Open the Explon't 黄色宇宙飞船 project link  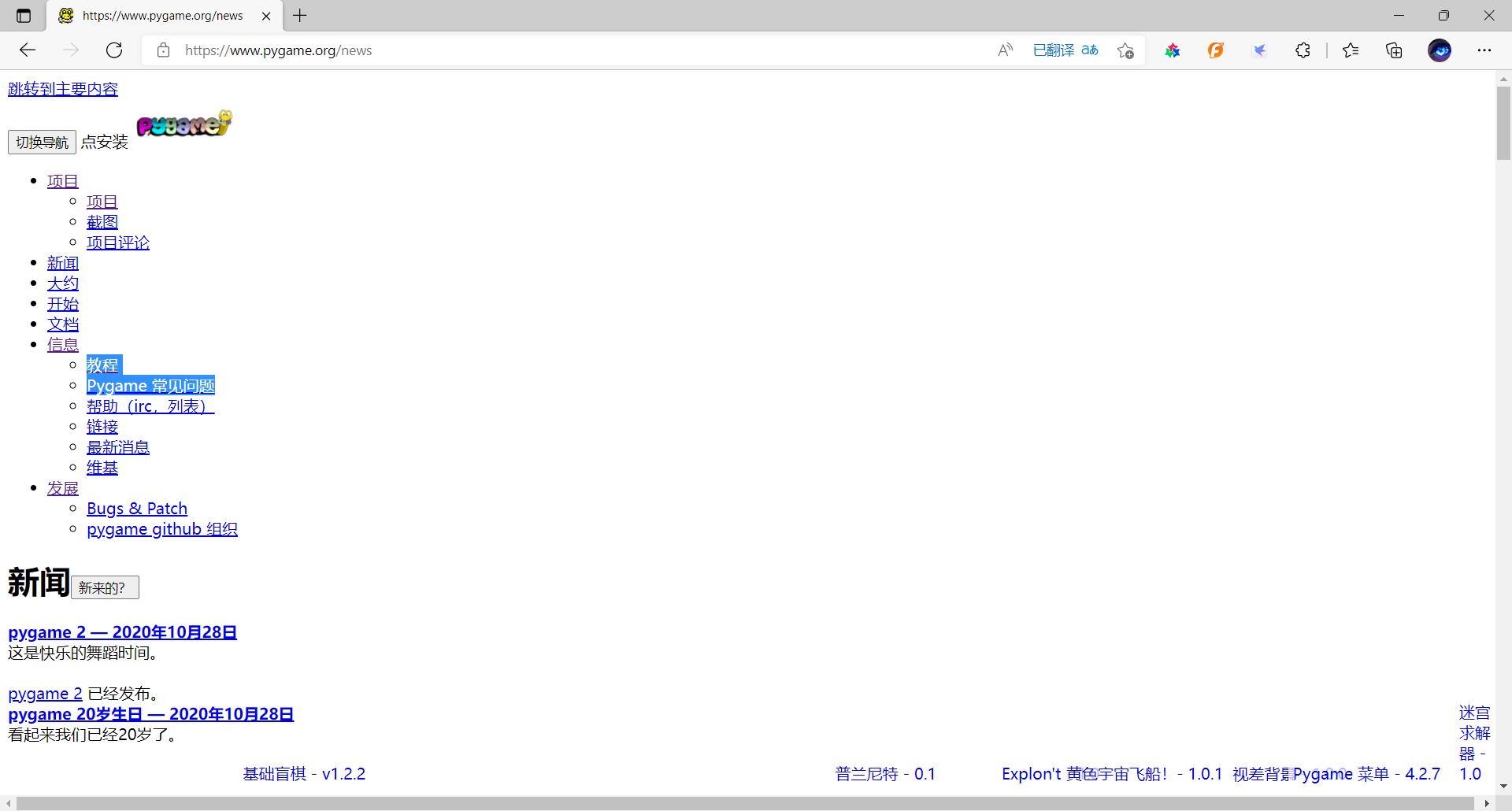1111,774
